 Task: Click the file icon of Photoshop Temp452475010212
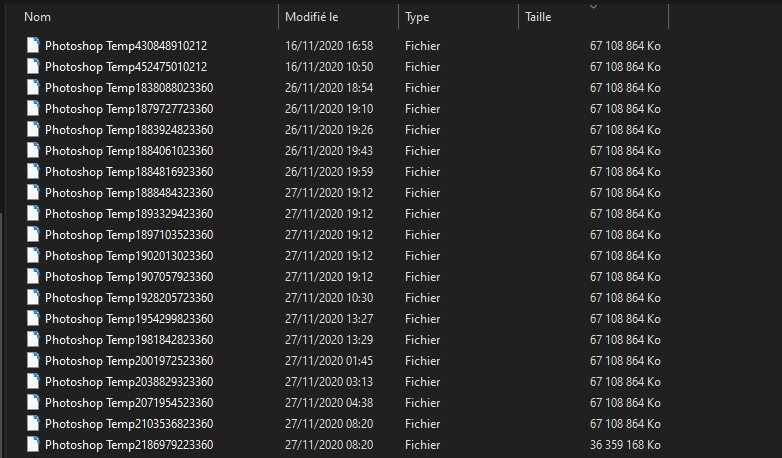pos(33,66)
